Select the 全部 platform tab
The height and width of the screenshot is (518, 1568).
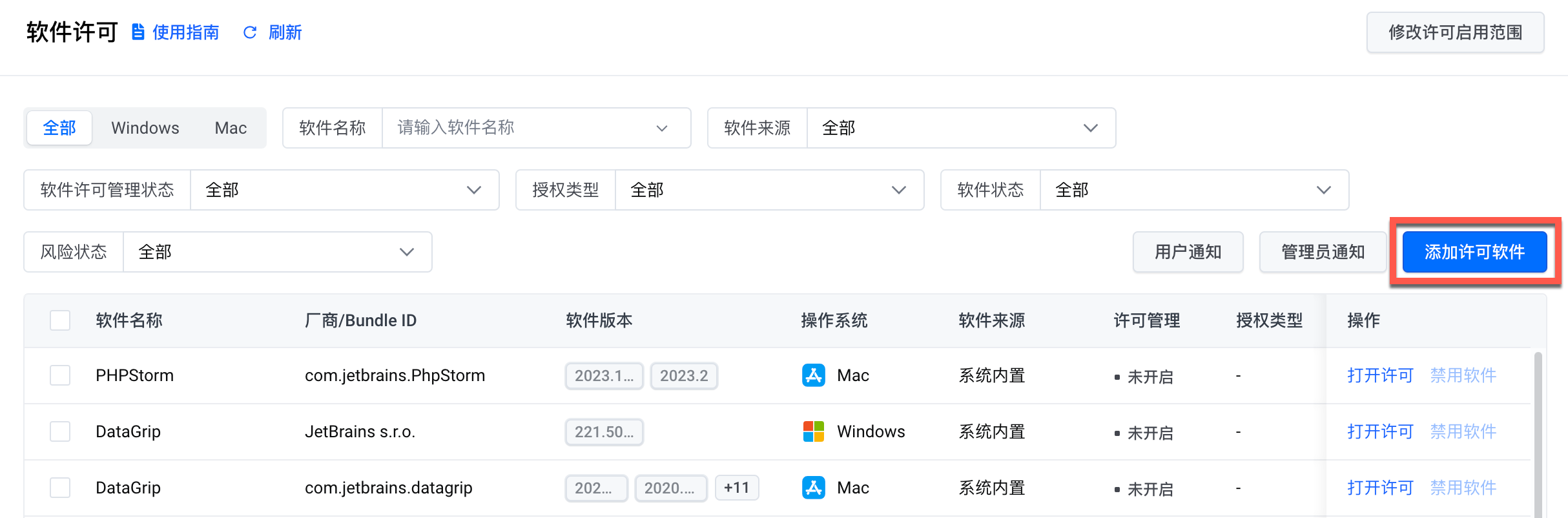click(x=59, y=128)
